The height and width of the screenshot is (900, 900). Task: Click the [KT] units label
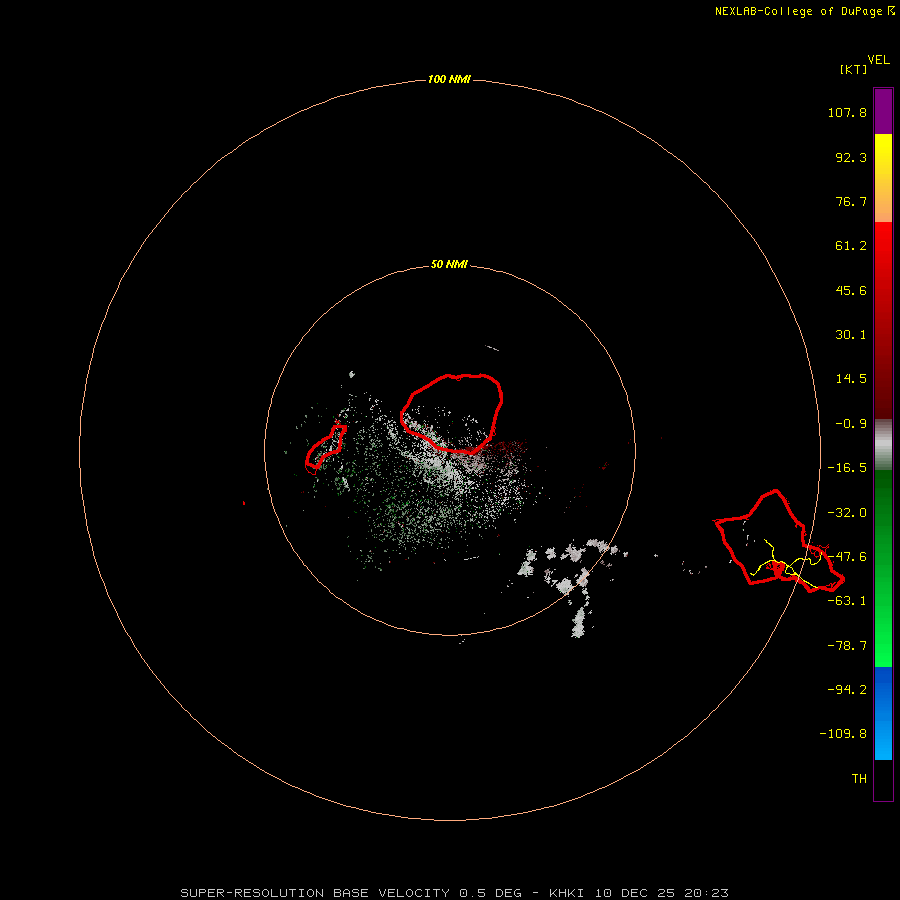tap(854, 69)
